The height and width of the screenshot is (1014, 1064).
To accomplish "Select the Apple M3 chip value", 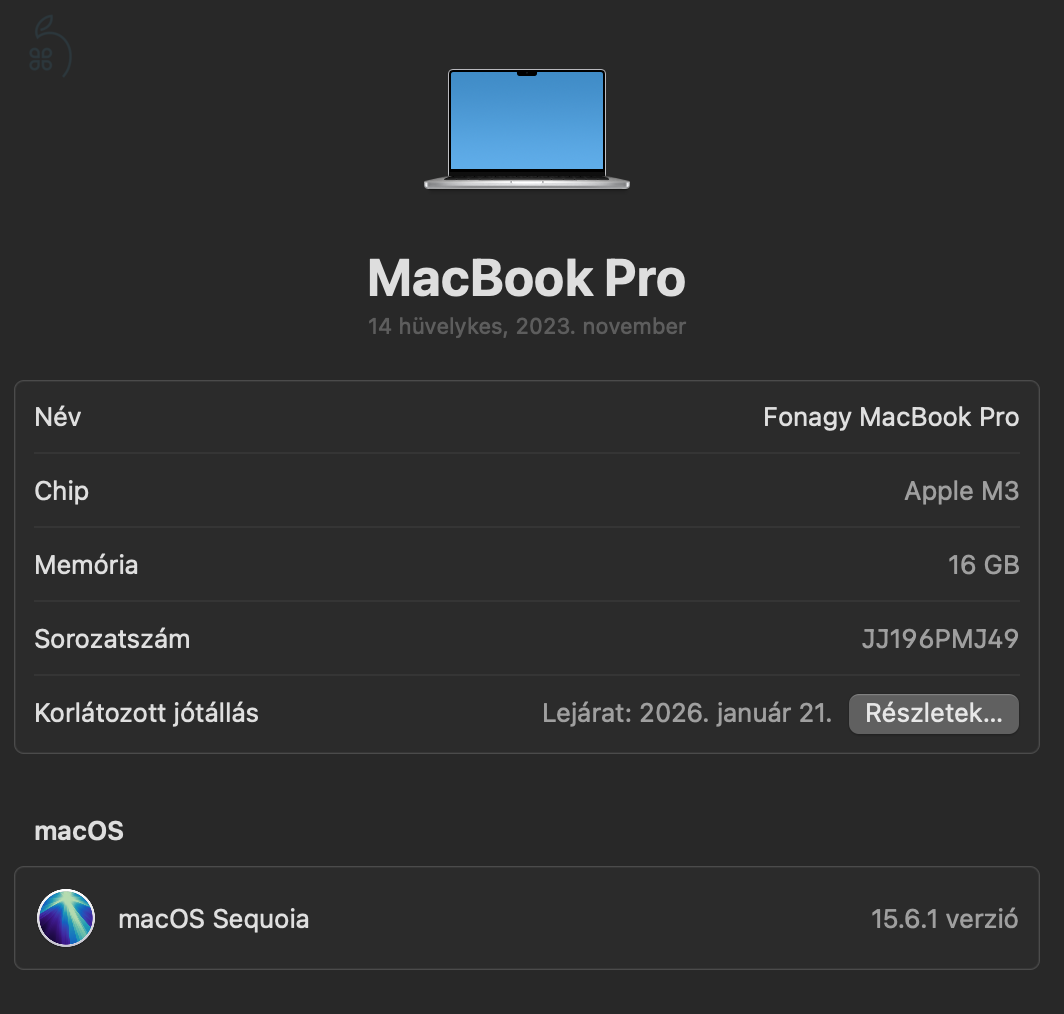I will pos(962,491).
